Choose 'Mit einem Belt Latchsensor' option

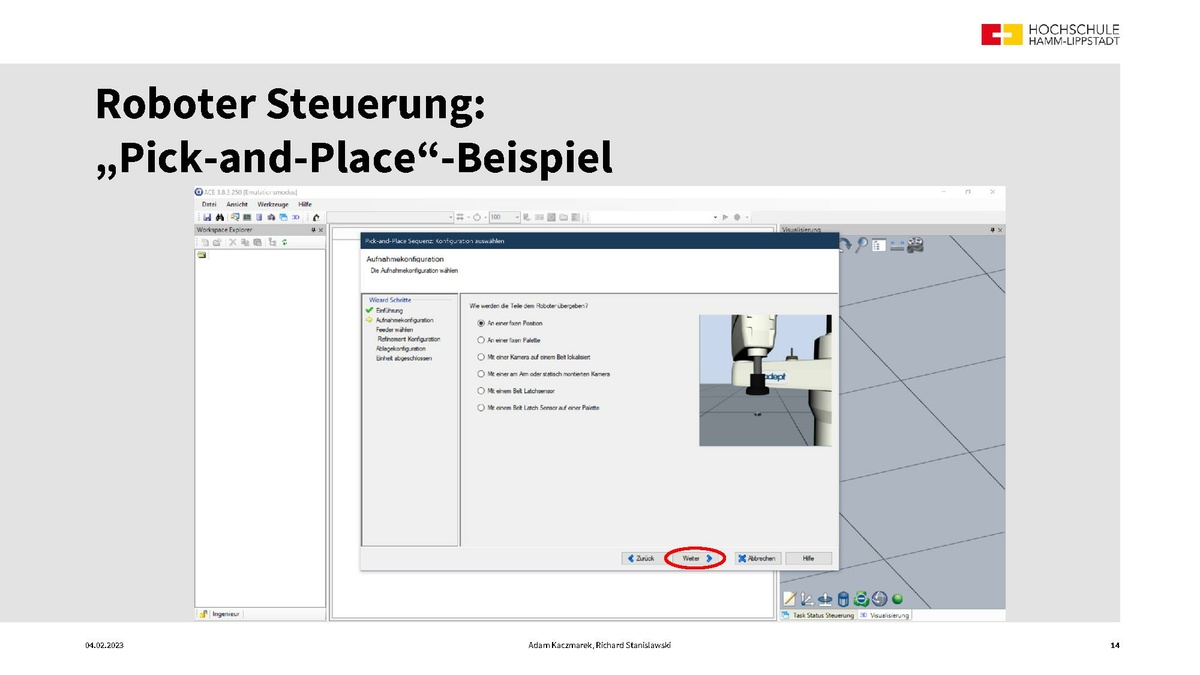click(x=481, y=391)
